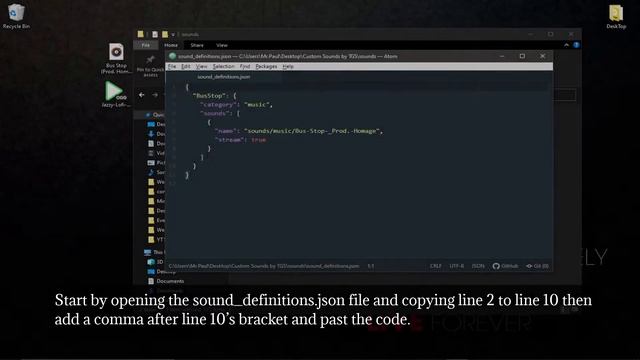Click the true value after stream
Screen dimensions: 640x360
coord(258,140)
